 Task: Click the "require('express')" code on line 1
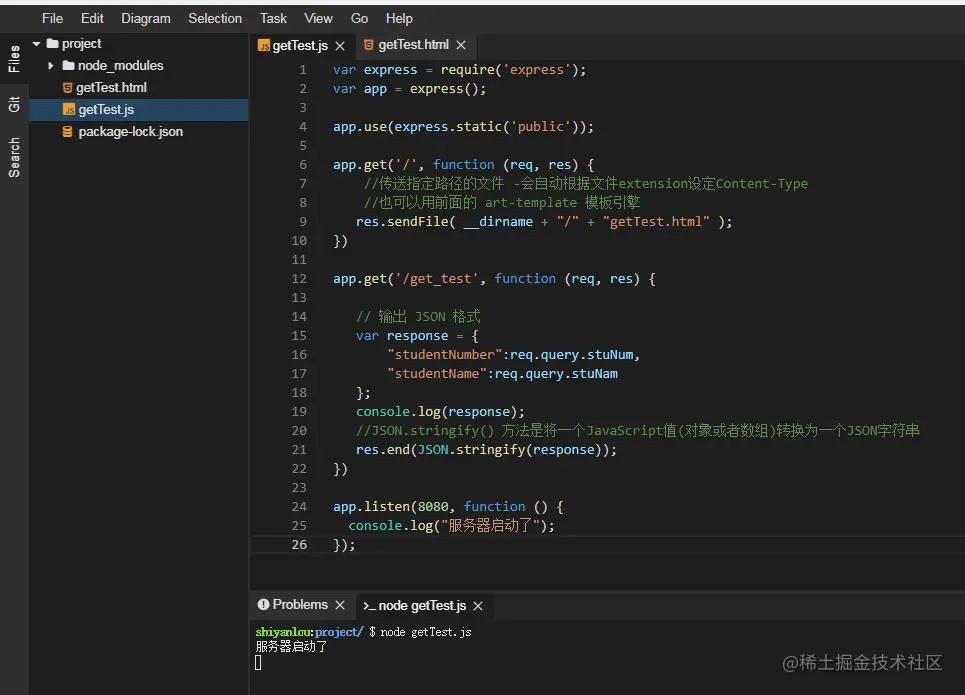513,70
